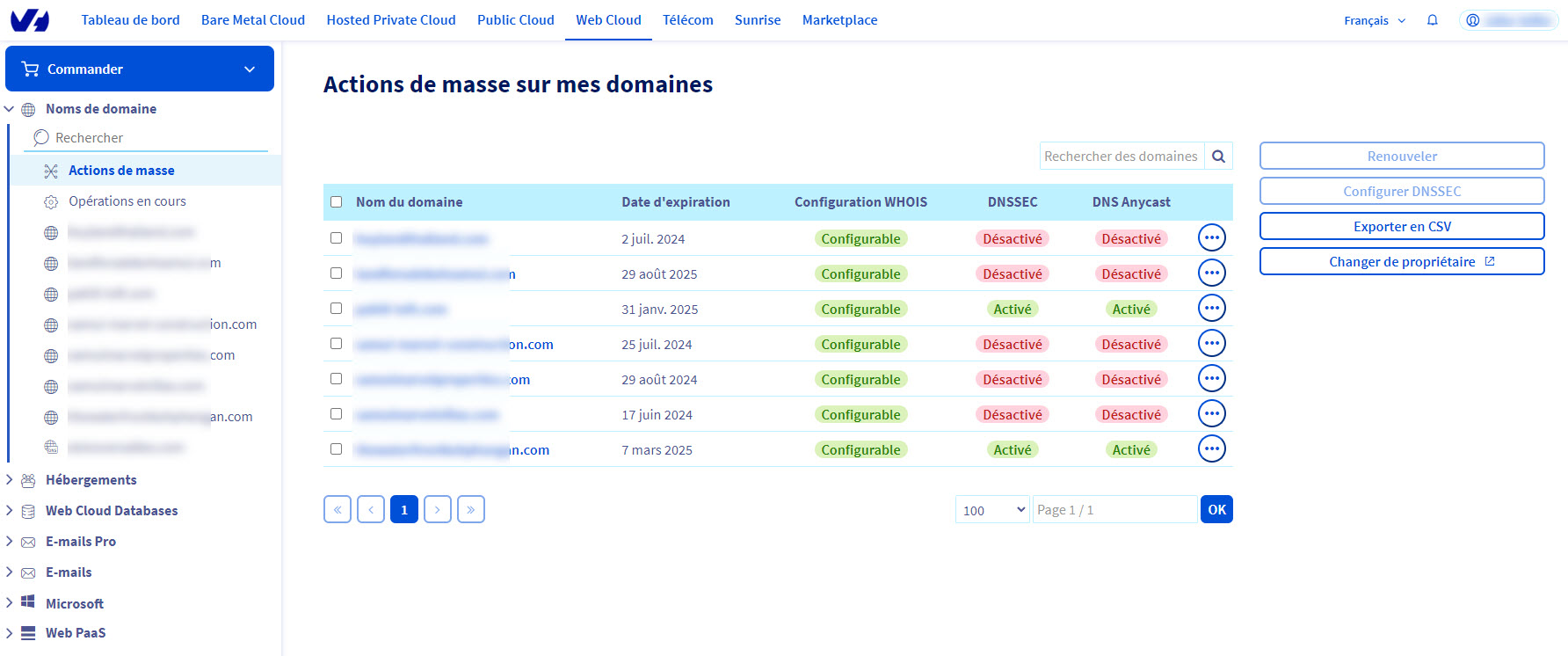This screenshot has height=656, width=1568.
Task: Click the OK page button
Action: point(1216,510)
